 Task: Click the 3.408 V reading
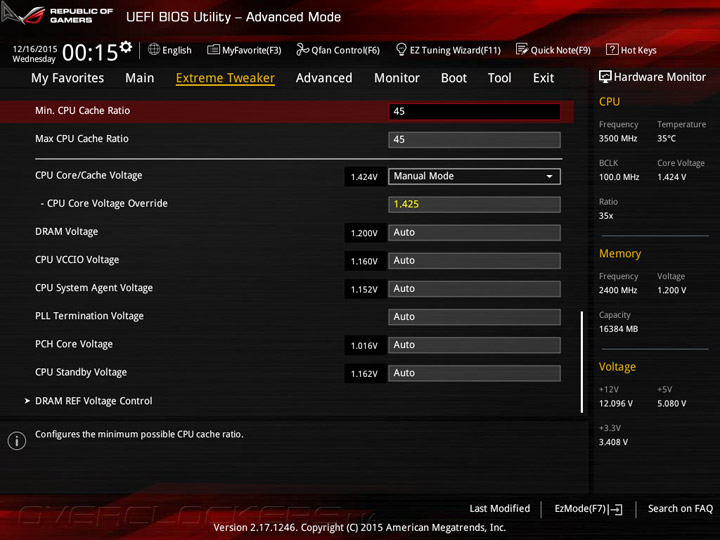[613, 442]
